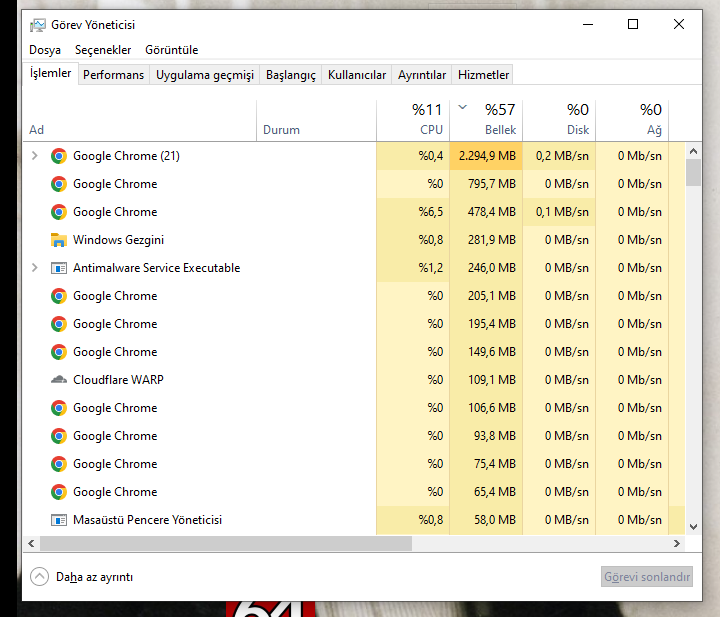
Task: Click the %6,5 CPU cell
Action: point(413,212)
